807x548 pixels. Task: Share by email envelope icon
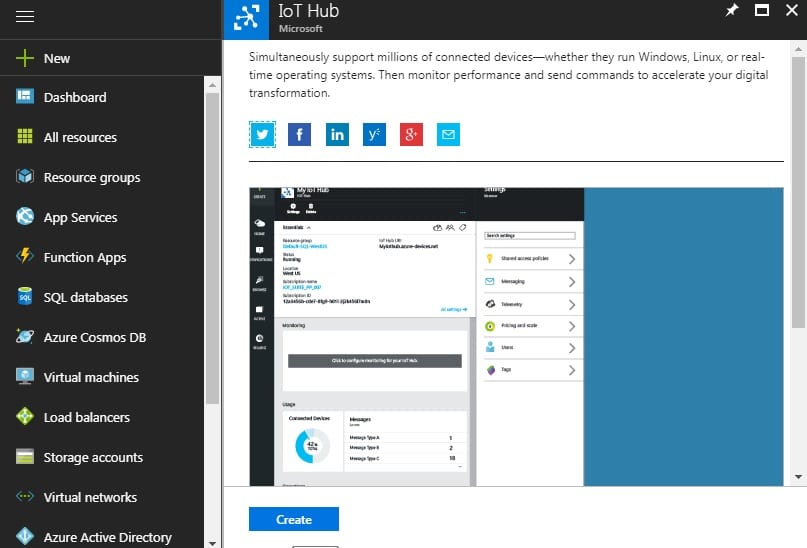tap(448, 134)
